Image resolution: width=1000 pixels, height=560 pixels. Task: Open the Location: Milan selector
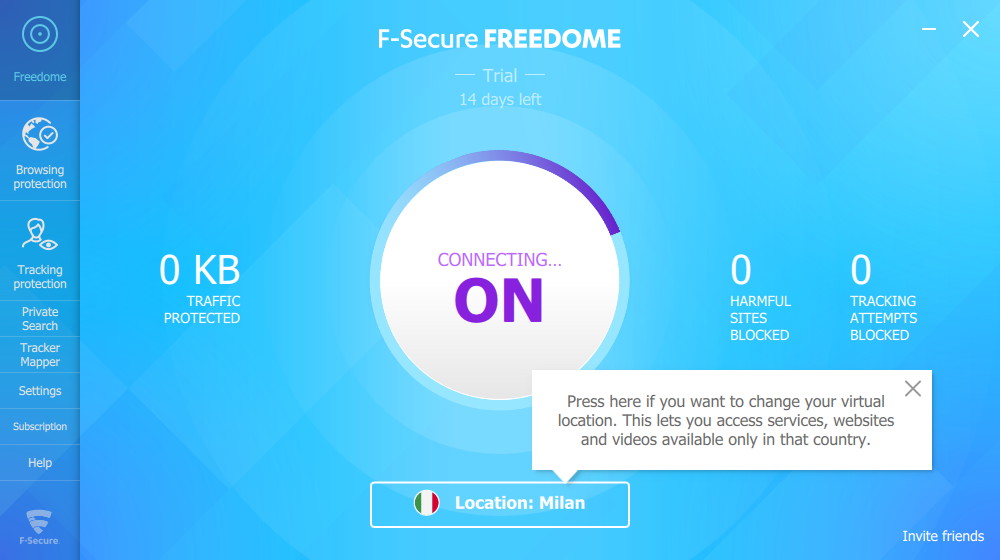click(499, 505)
